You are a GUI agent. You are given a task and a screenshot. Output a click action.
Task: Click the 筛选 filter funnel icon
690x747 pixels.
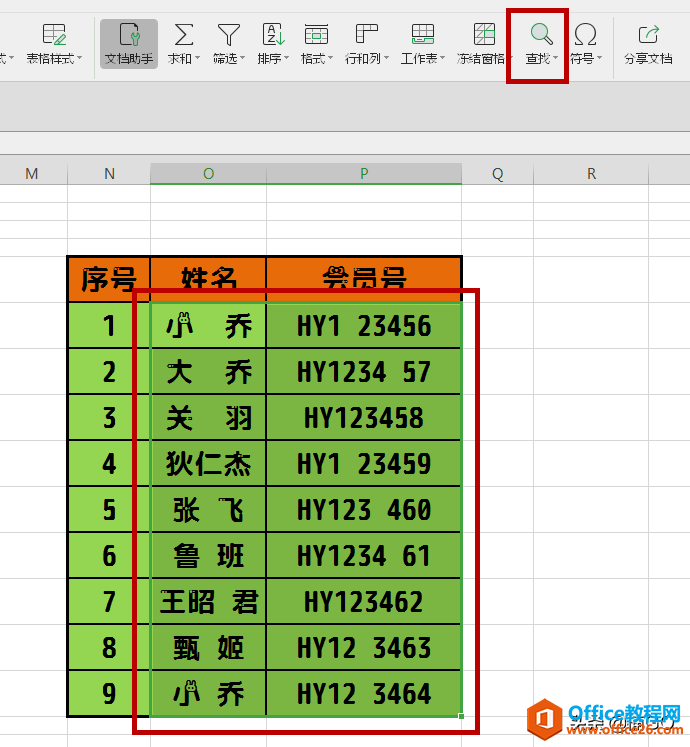click(228, 34)
